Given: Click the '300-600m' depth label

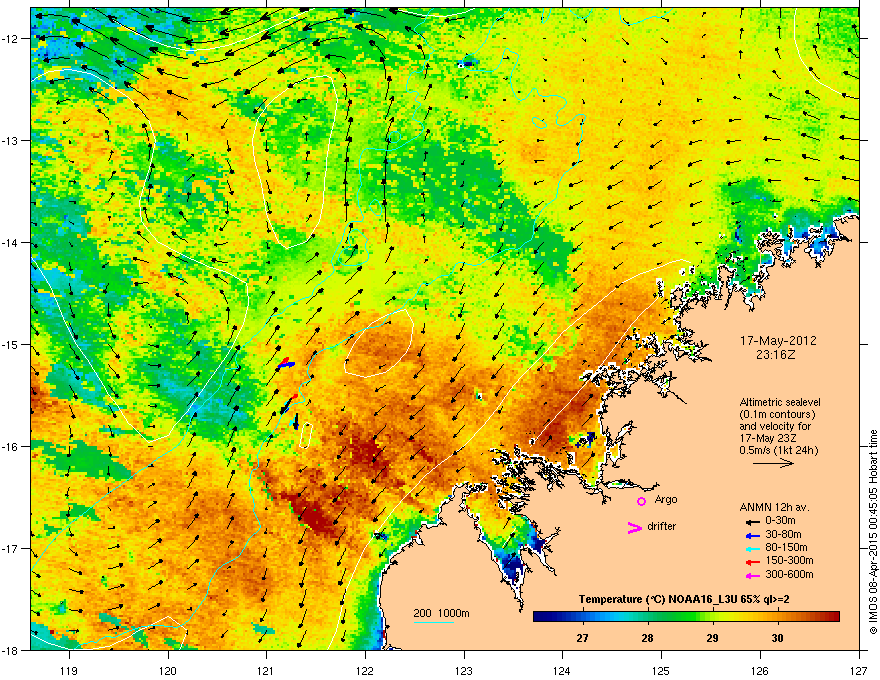Looking at the screenshot, I should 790,575.
